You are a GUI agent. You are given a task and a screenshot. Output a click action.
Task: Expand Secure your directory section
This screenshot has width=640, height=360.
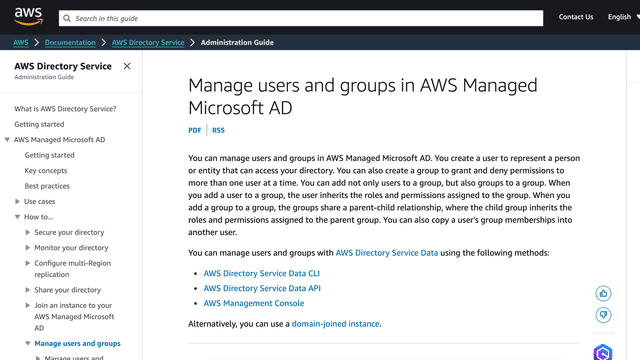(27, 232)
